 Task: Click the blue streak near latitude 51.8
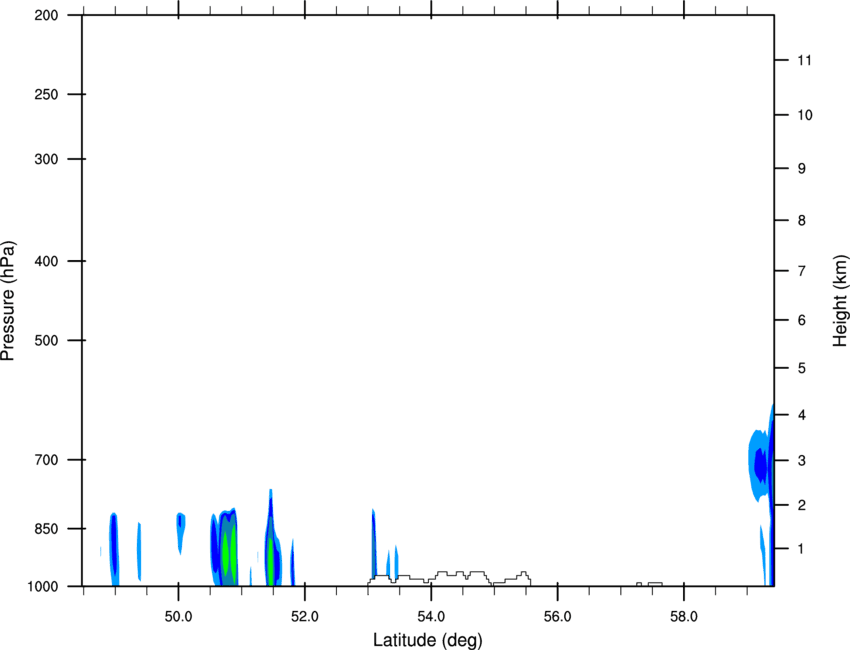(292, 563)
